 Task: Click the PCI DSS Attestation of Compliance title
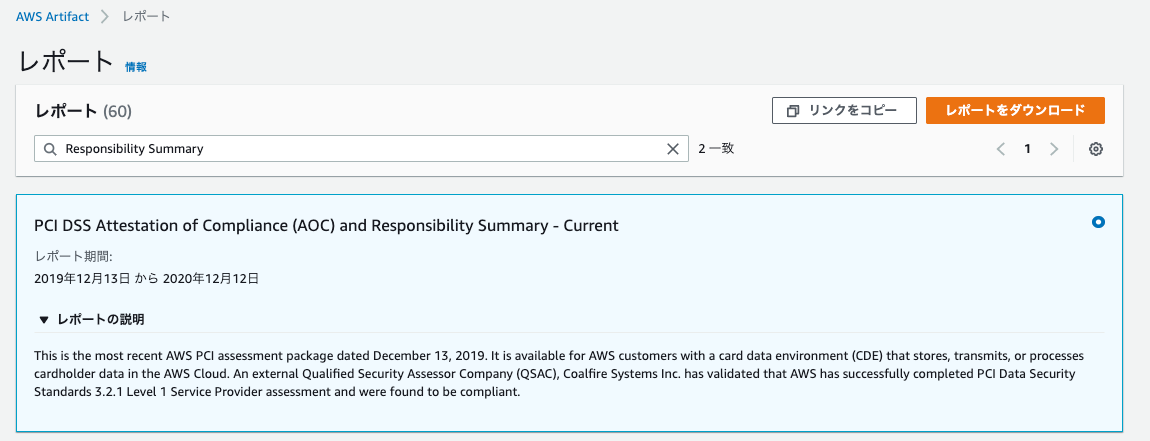click(327, 226)
